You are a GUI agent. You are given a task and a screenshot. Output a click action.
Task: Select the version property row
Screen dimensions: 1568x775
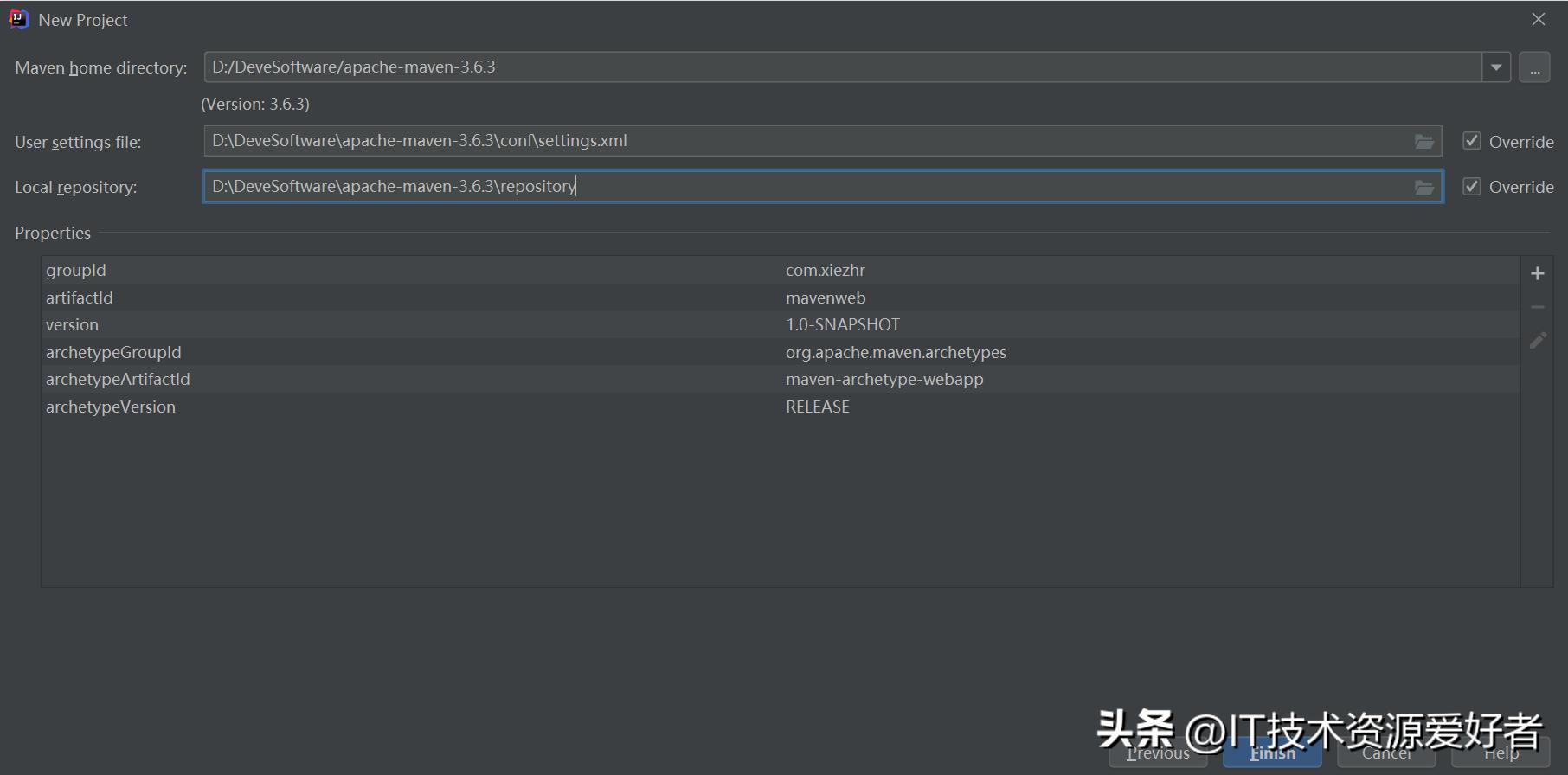click(x=781, y=324)
